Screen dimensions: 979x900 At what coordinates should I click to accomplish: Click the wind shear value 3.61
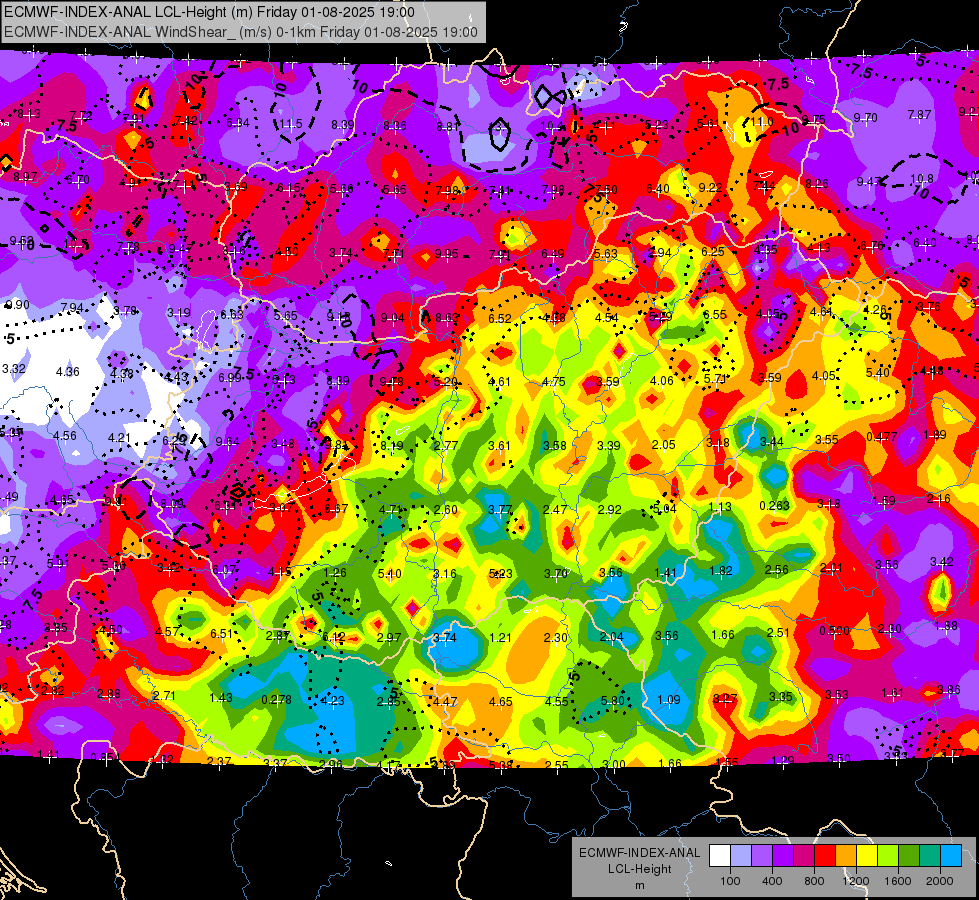[499, 445]
